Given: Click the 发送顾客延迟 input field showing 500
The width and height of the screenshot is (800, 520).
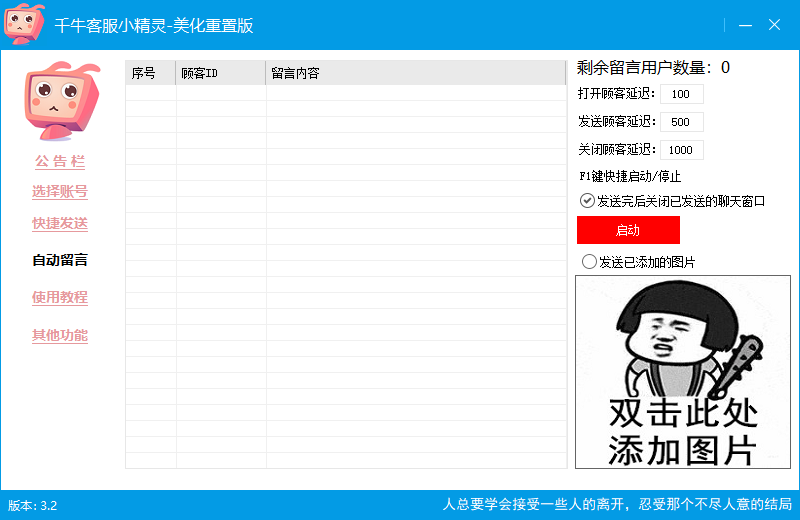Looking at the screenshot, I should [682, 122].
